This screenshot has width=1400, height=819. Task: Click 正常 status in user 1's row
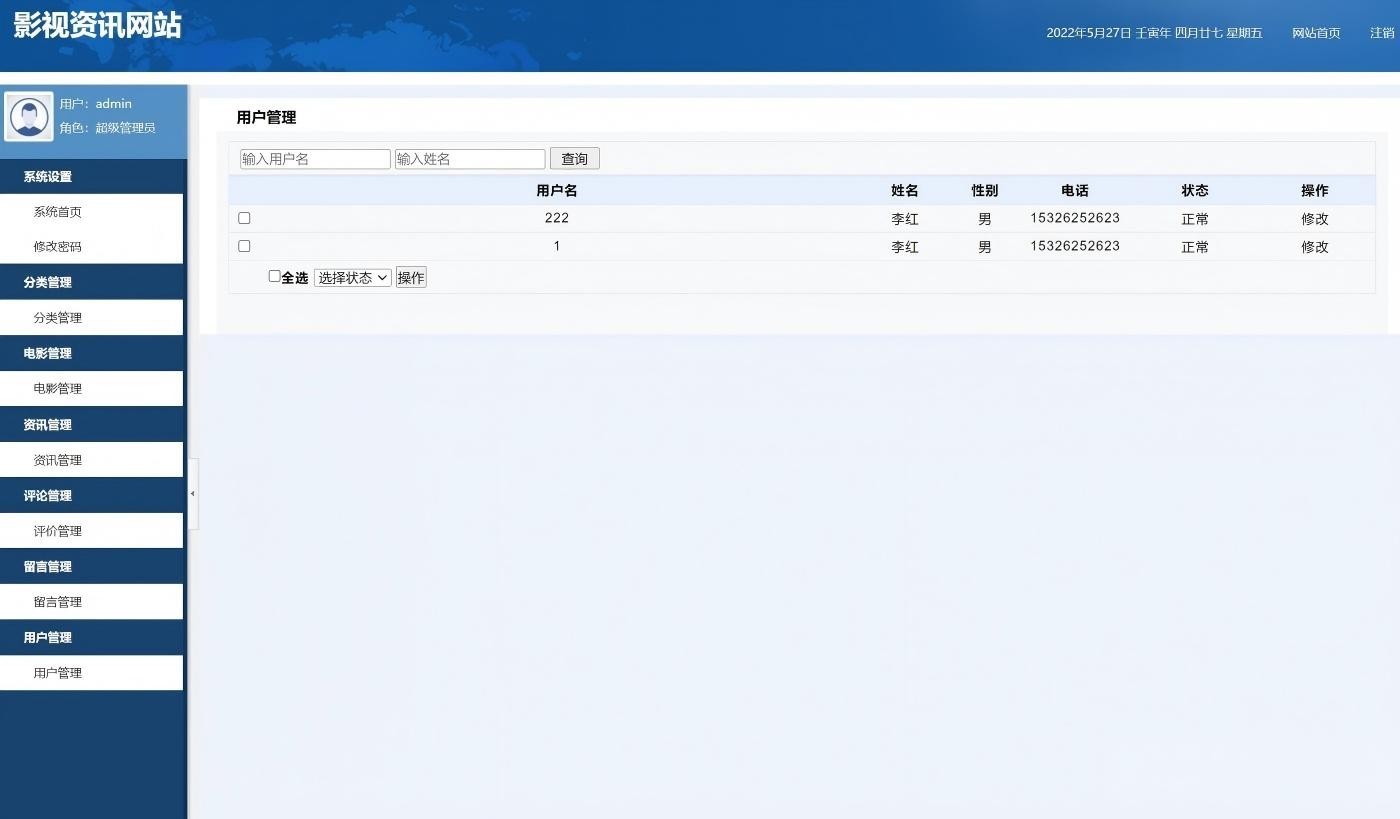point(1195,247)
